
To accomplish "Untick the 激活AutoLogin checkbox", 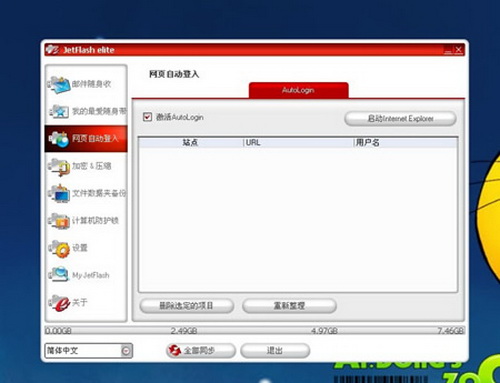I will coord(147,117).
